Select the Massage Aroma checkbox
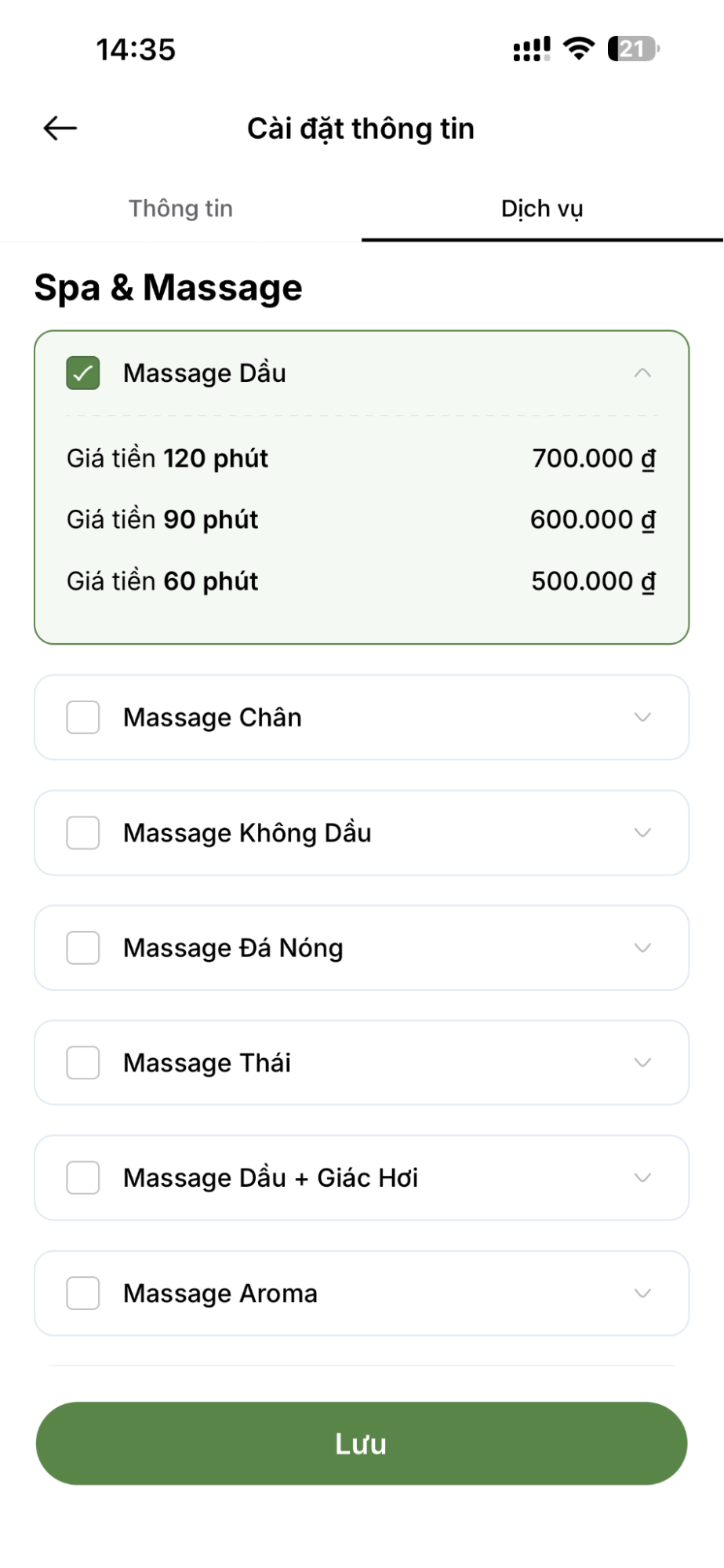The image size is (724, 1568). [83, 1293]
